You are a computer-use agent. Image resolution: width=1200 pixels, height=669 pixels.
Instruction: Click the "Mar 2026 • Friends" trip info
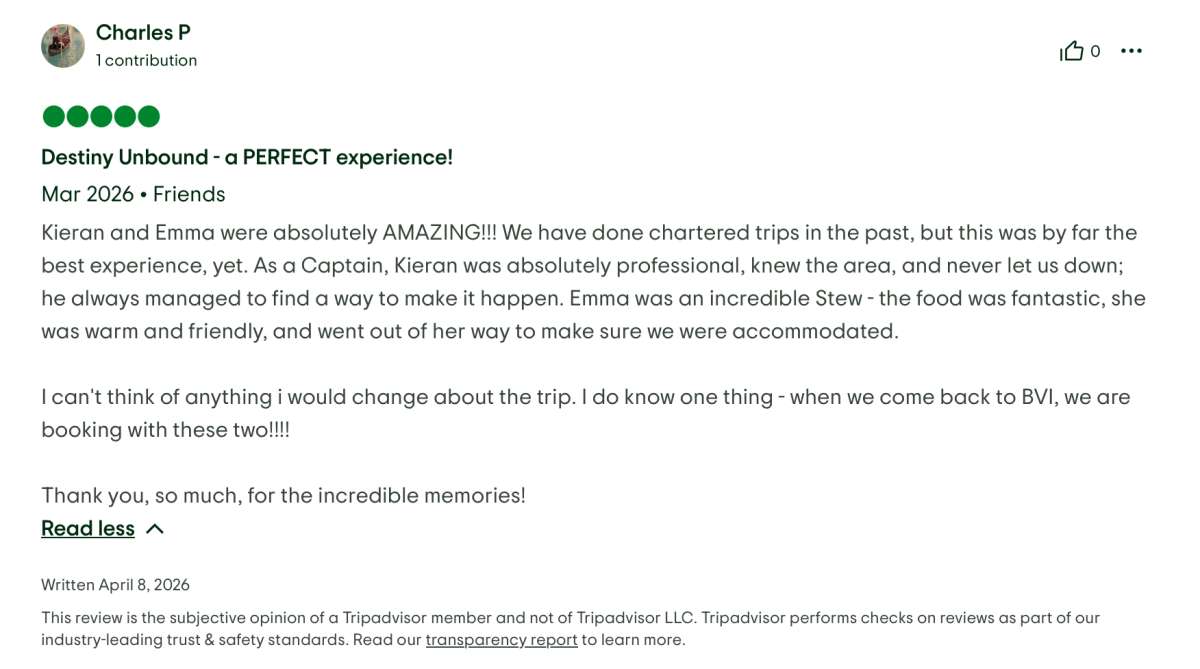[133, 194]
